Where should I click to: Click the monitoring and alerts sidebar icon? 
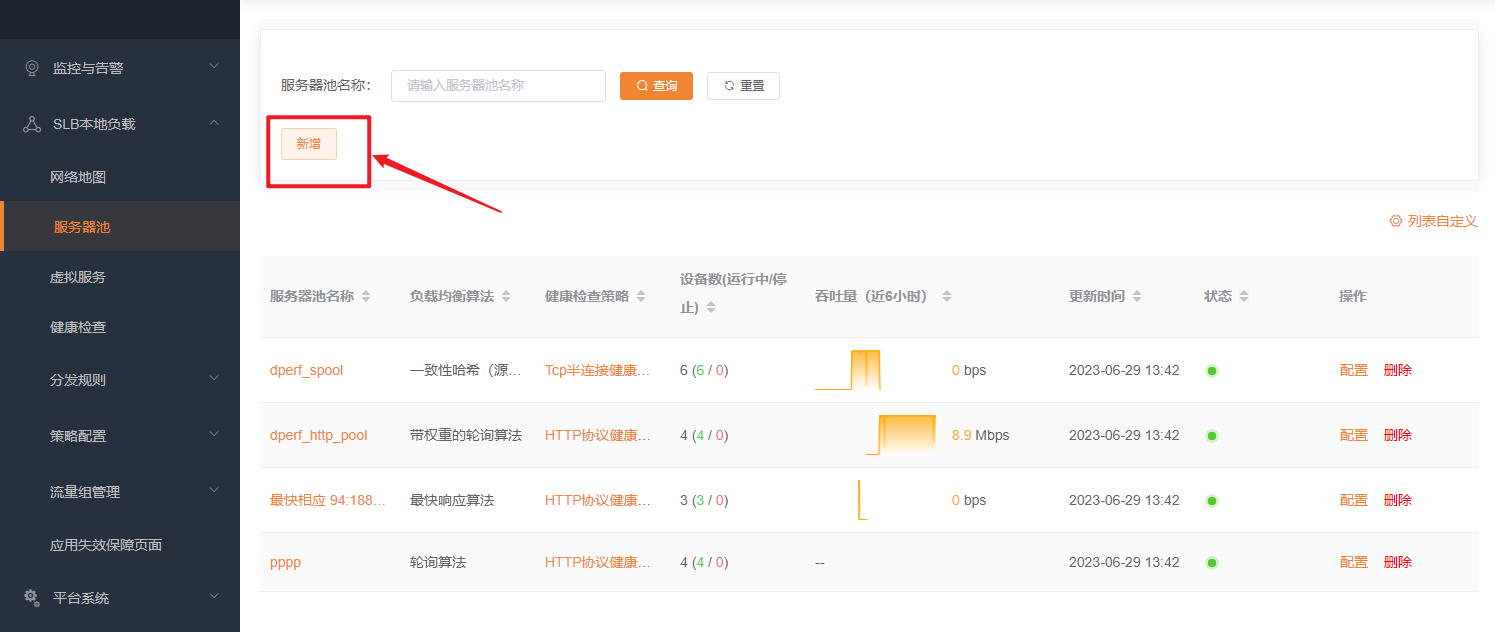tap(32, 68)
